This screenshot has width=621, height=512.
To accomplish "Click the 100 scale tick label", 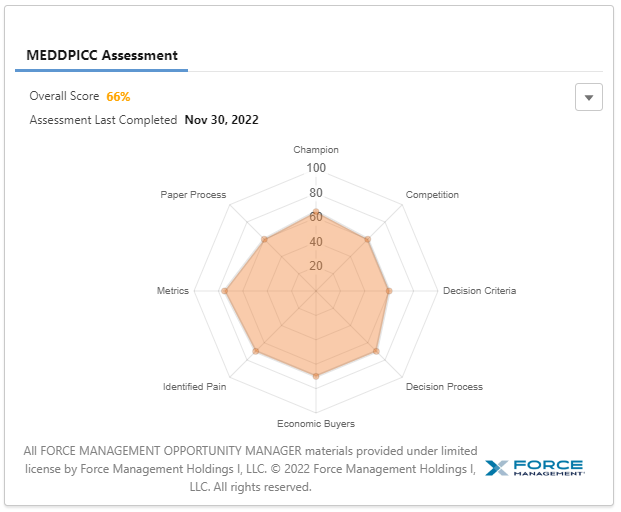I will click(316, 168).
